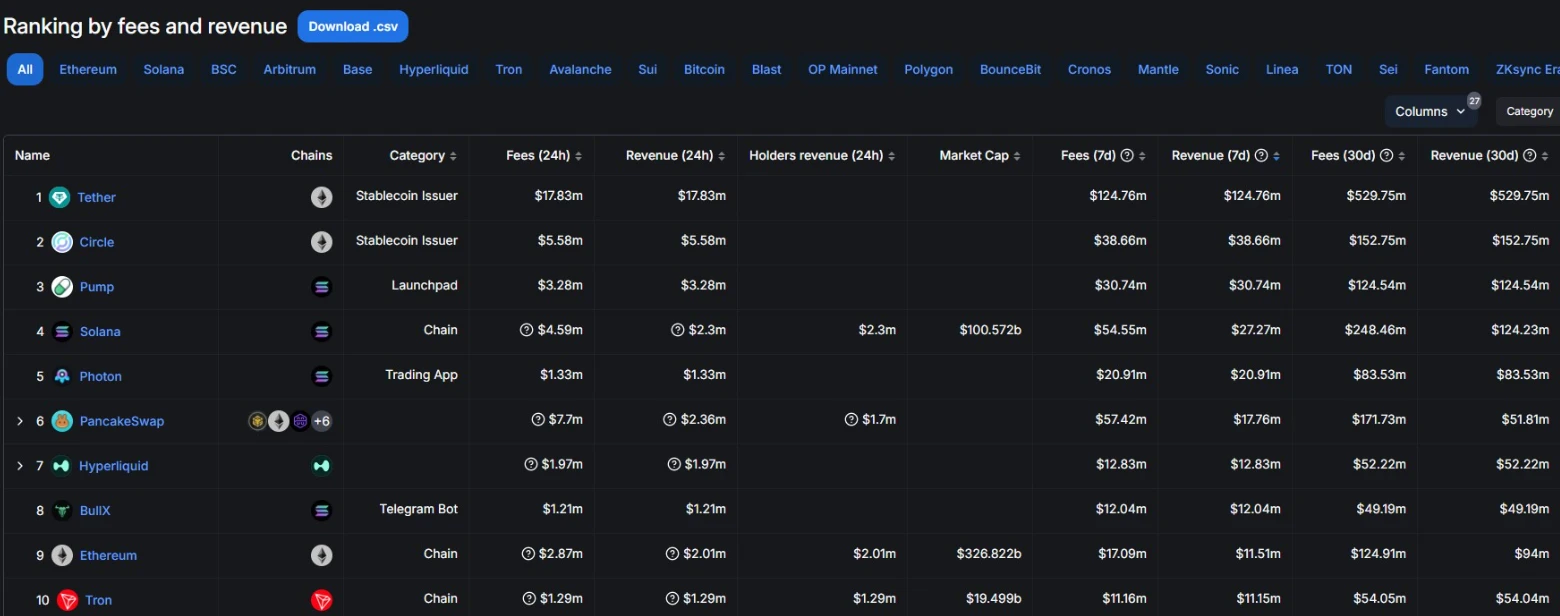Image resolution: width=1560 pixels, height=616 pixels.
Task: Click the Download .csv button
Action: point(353,27)
